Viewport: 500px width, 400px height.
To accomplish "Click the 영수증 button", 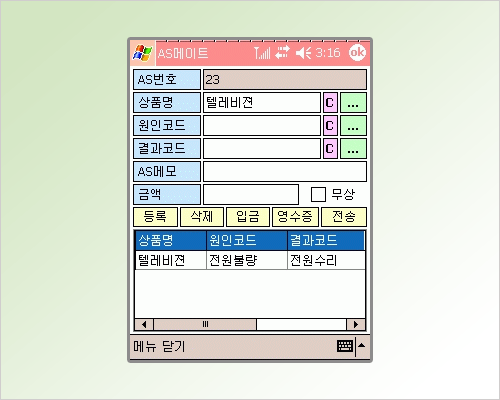I will click(x=295, y=217).
